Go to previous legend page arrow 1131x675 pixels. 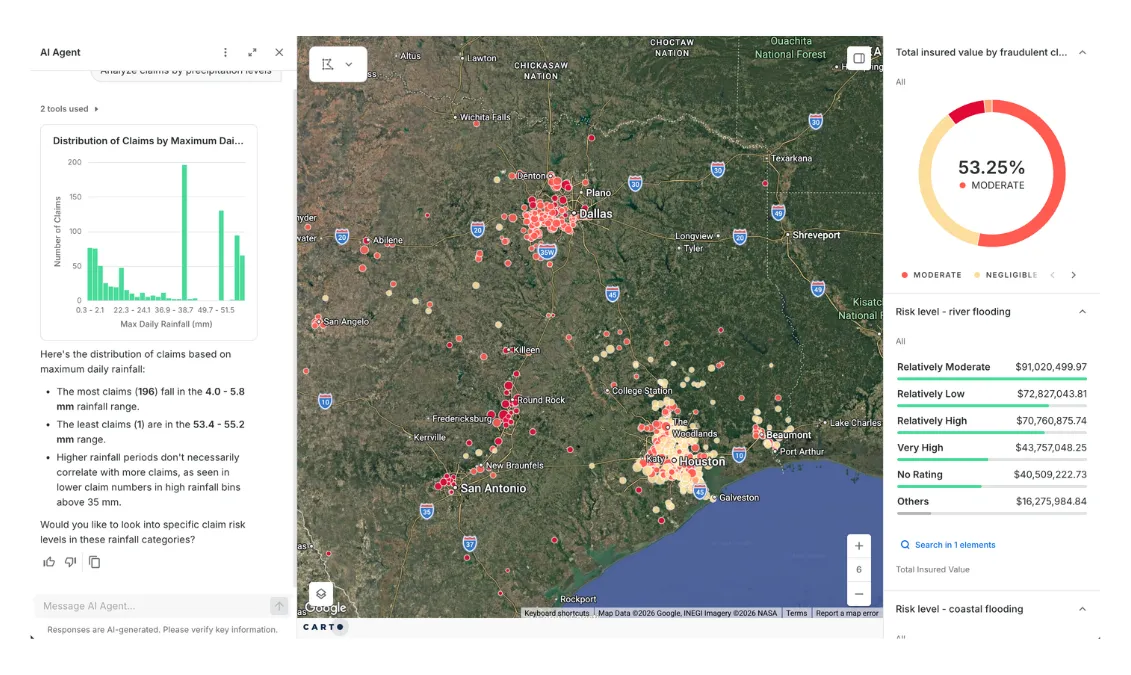point(1052,275)
